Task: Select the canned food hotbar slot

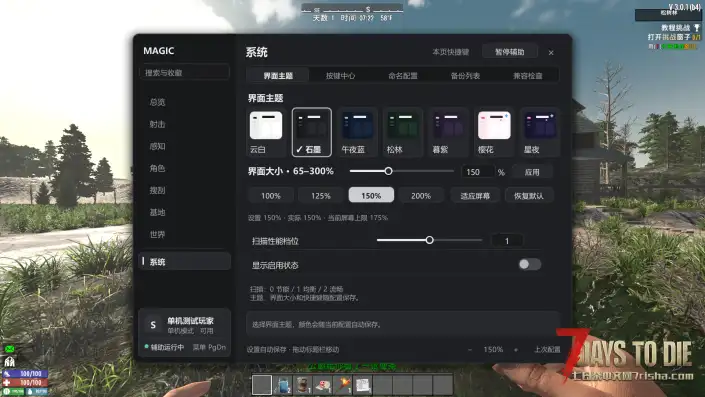Action: click(303, 385)
